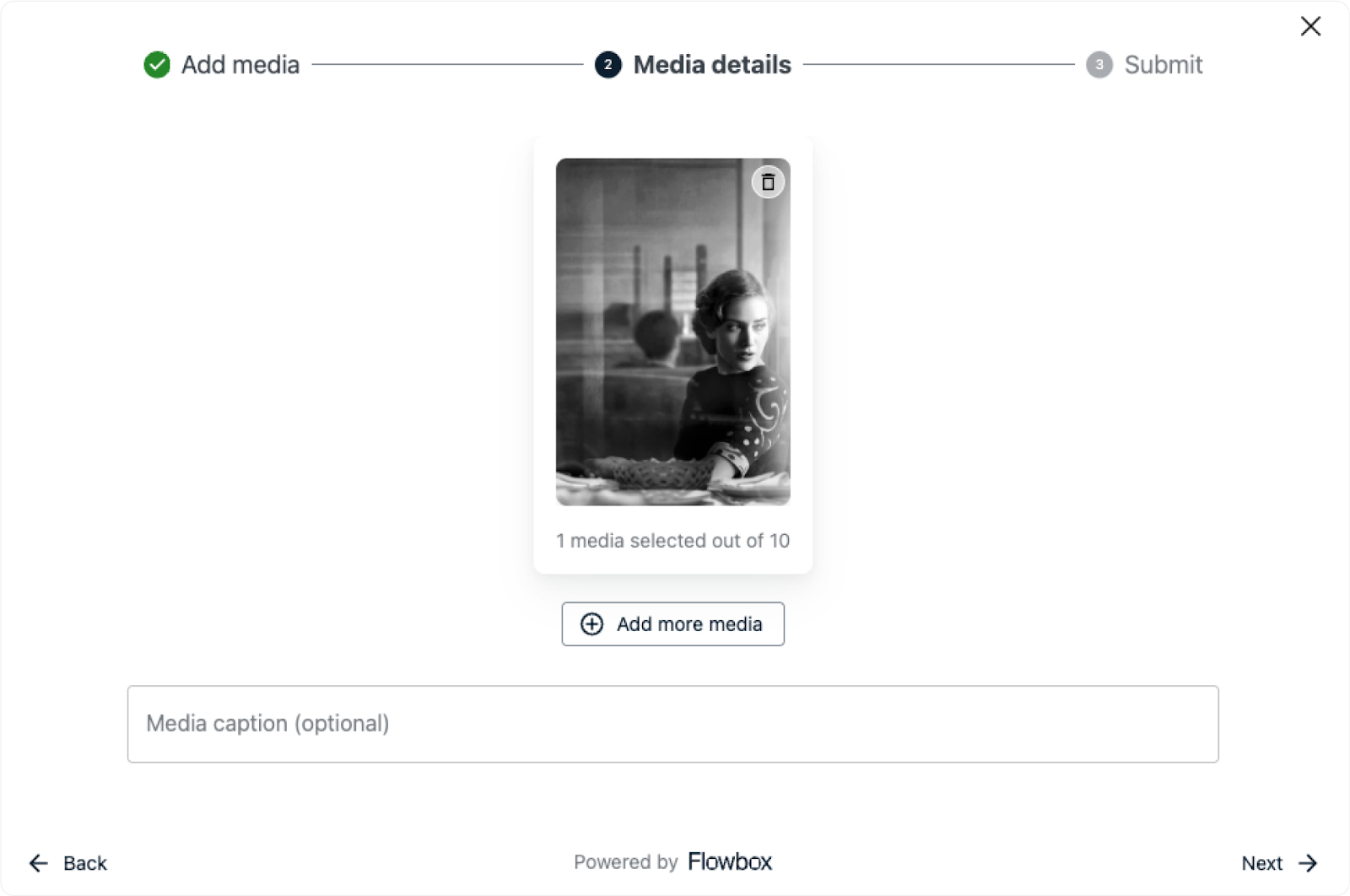The width and height of the screenshot is (1350, 896).
Task: Jump to the Submit step label
Action: click(x=1163, y=65)
